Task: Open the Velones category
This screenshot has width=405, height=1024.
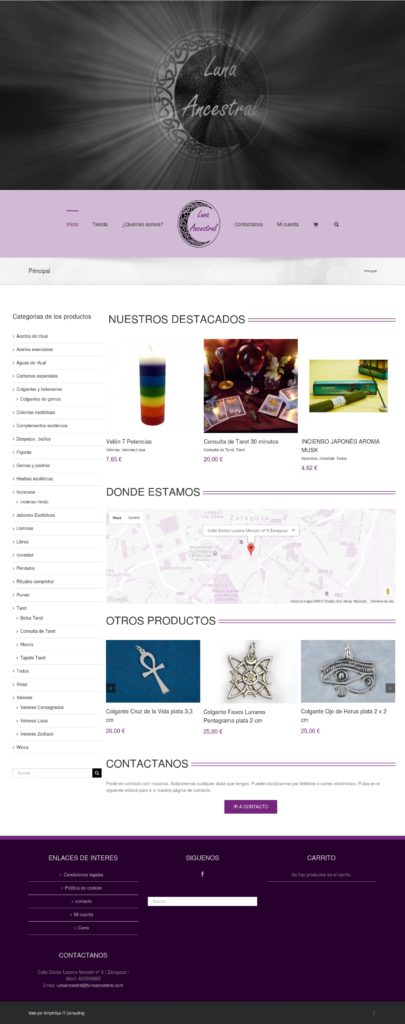Action: click(x=24, y=697)
